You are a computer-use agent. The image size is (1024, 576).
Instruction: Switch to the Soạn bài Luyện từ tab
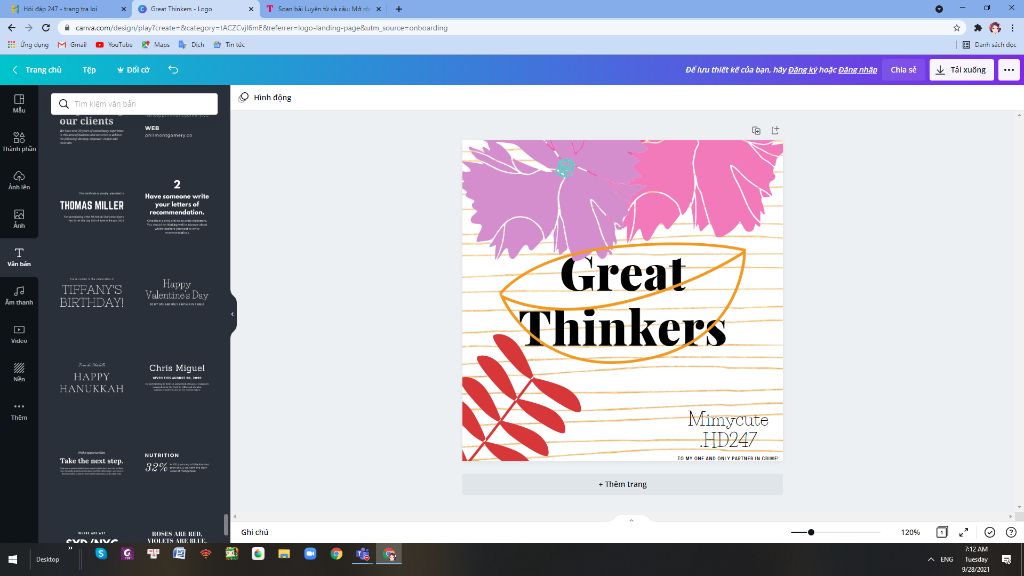(325, 9)
